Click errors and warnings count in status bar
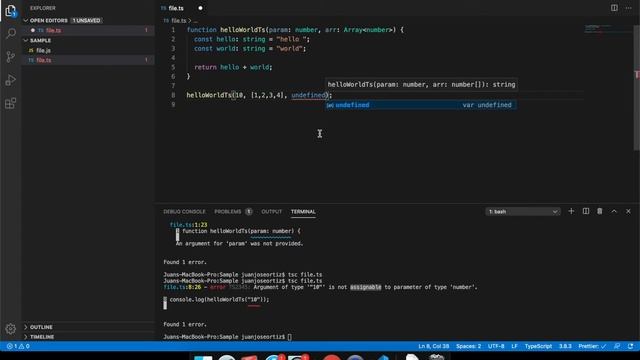 point(18,346)
